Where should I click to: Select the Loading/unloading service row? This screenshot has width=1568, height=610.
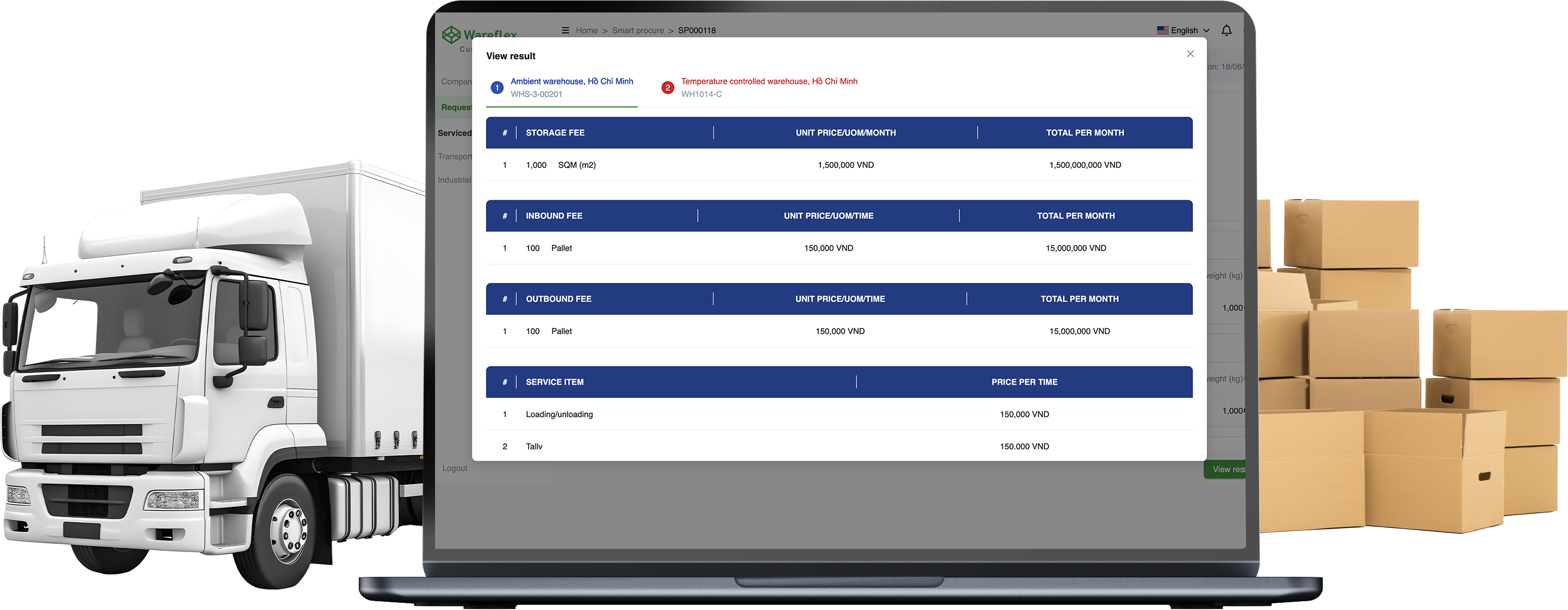pos(559,414)
